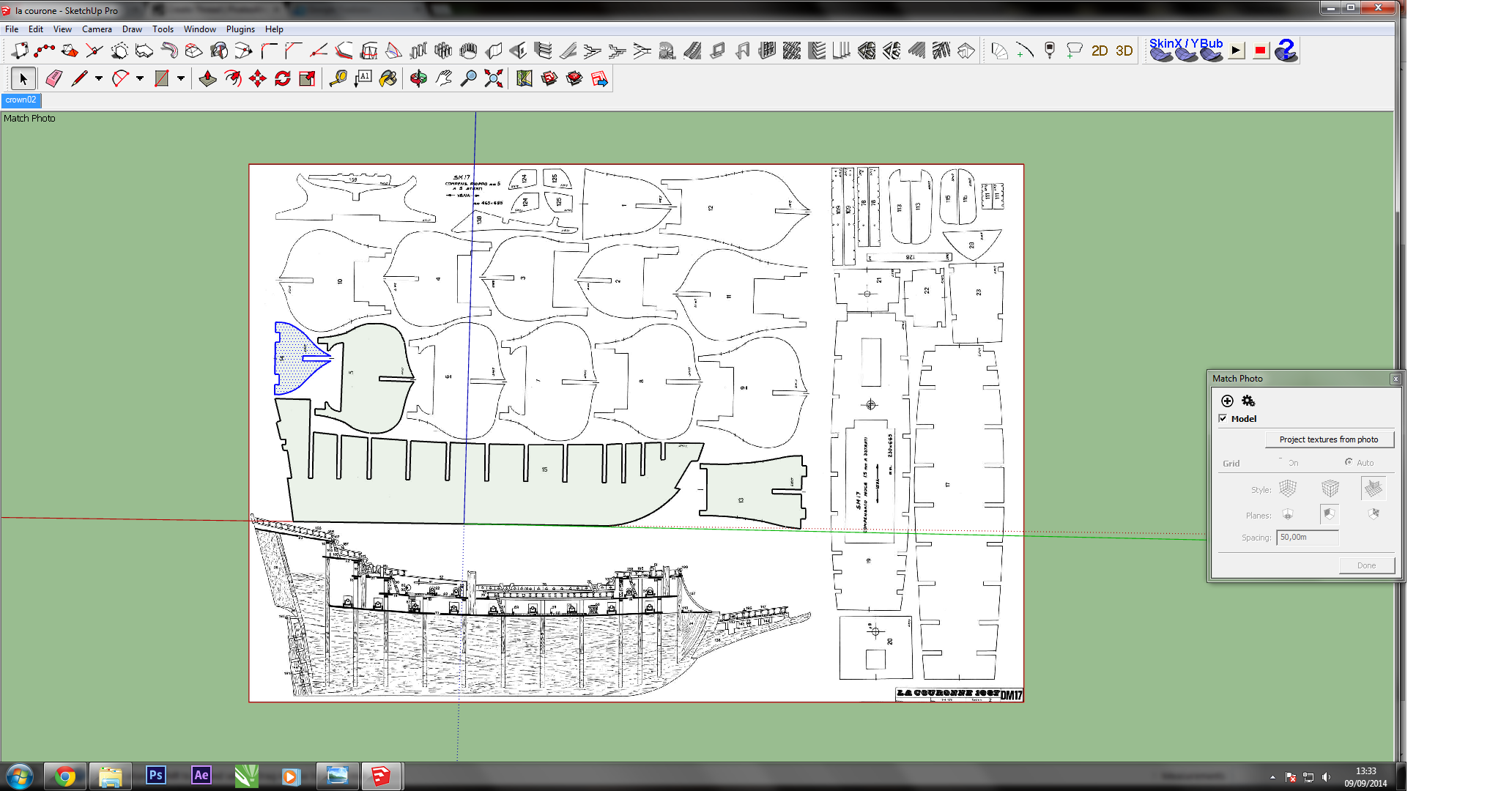Pick the Pencil line tool

click(79, 78)
